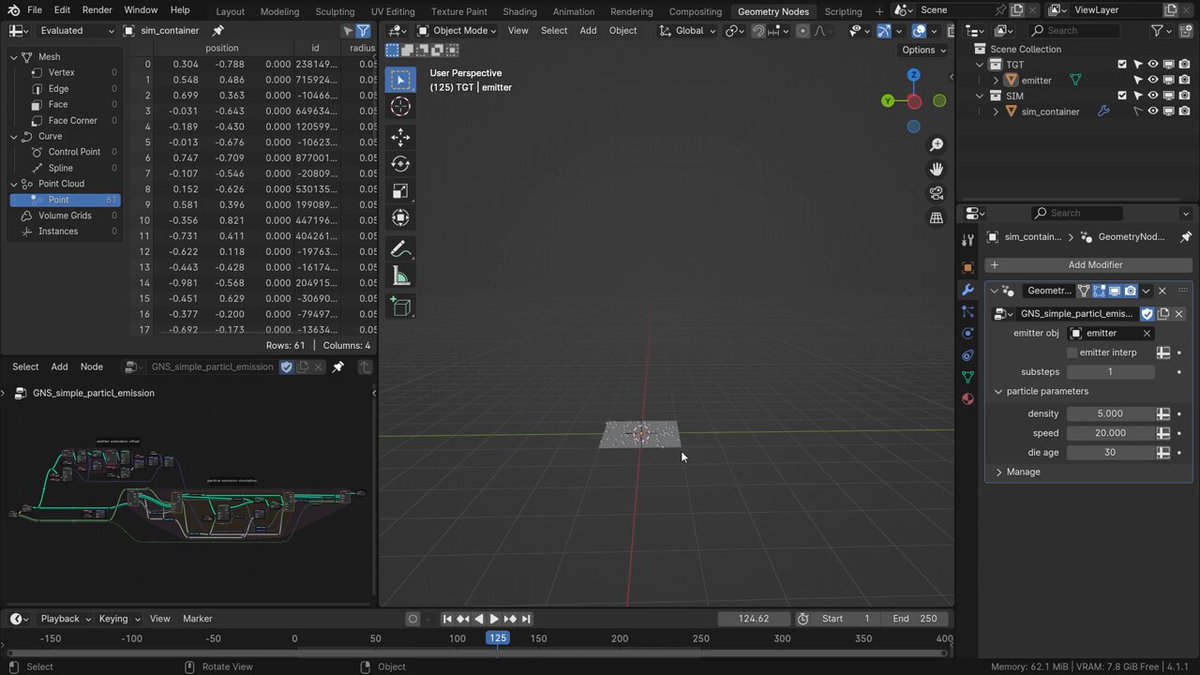Viewport: 1200px width, 675px height.
Task: Hide sim_container via eye icon
Action: coord(1153,112)
